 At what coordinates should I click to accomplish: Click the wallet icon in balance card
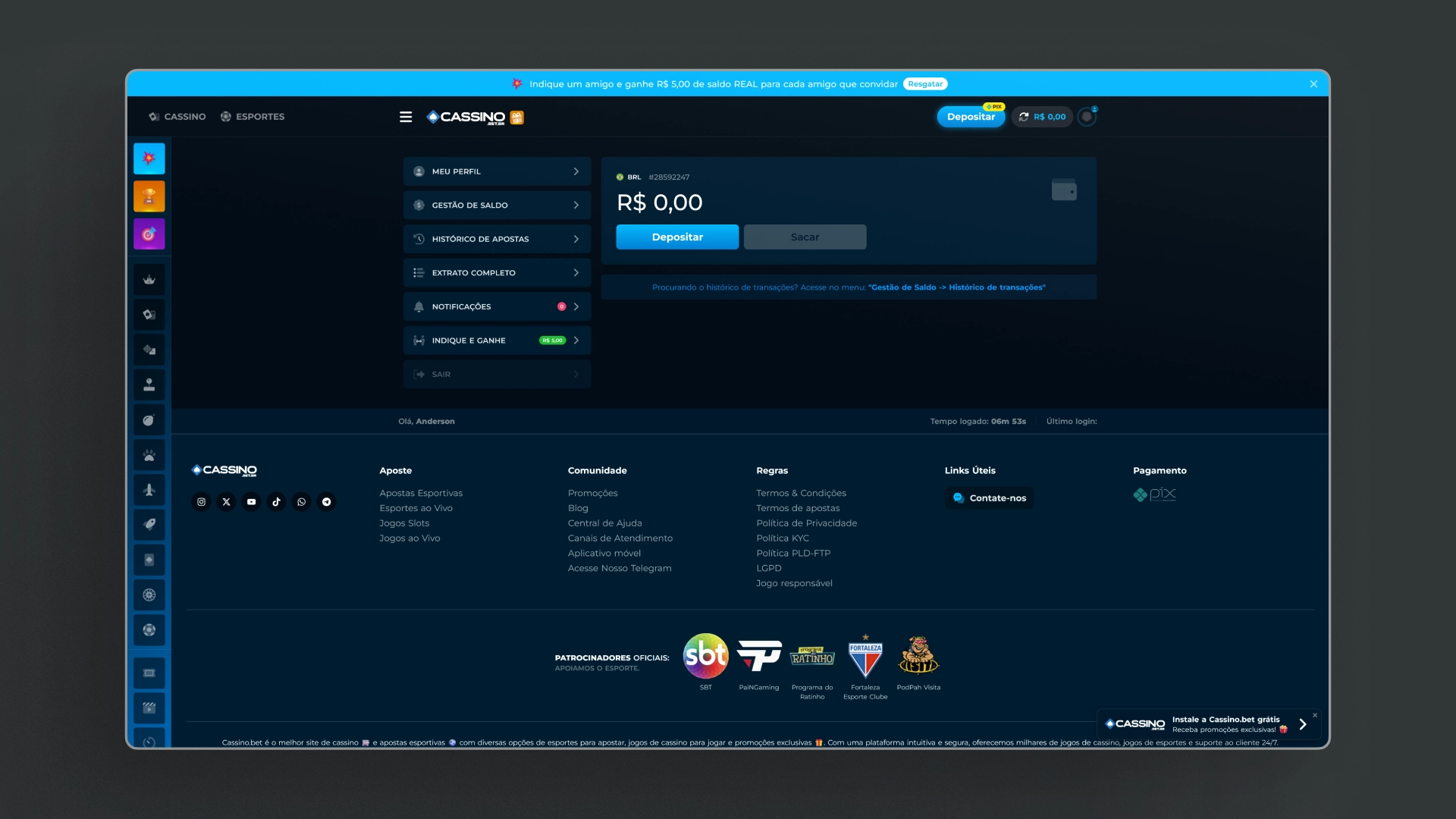(1064, 190)
